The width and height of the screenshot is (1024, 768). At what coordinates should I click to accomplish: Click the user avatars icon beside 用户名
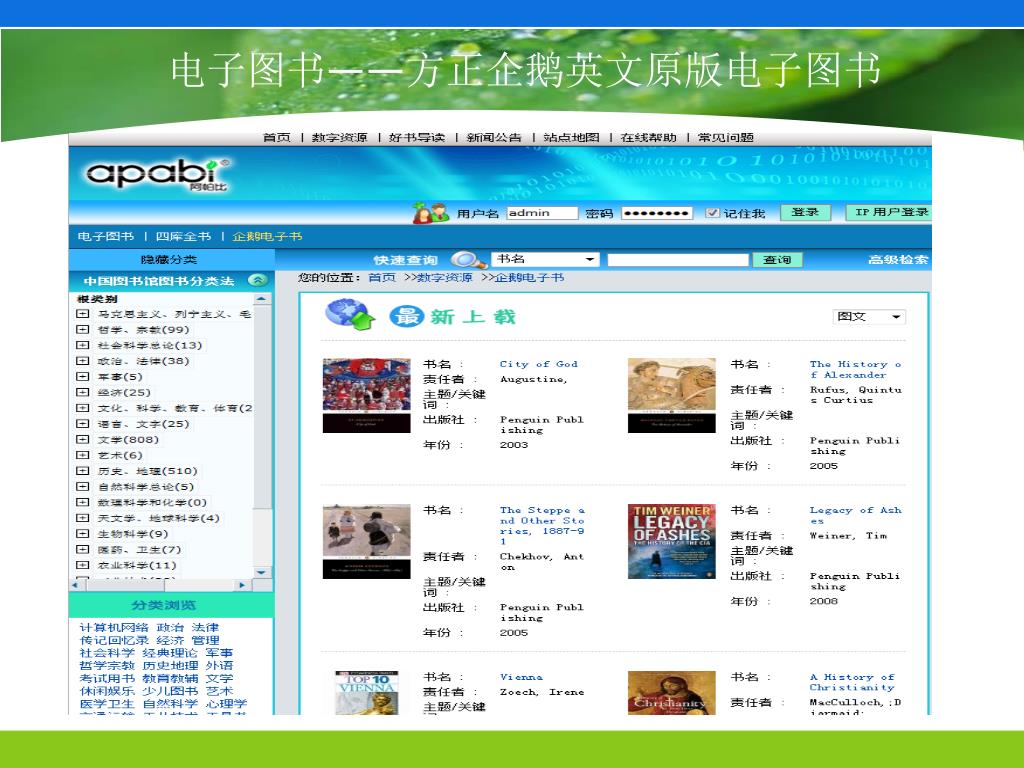[x=430, y=212]
